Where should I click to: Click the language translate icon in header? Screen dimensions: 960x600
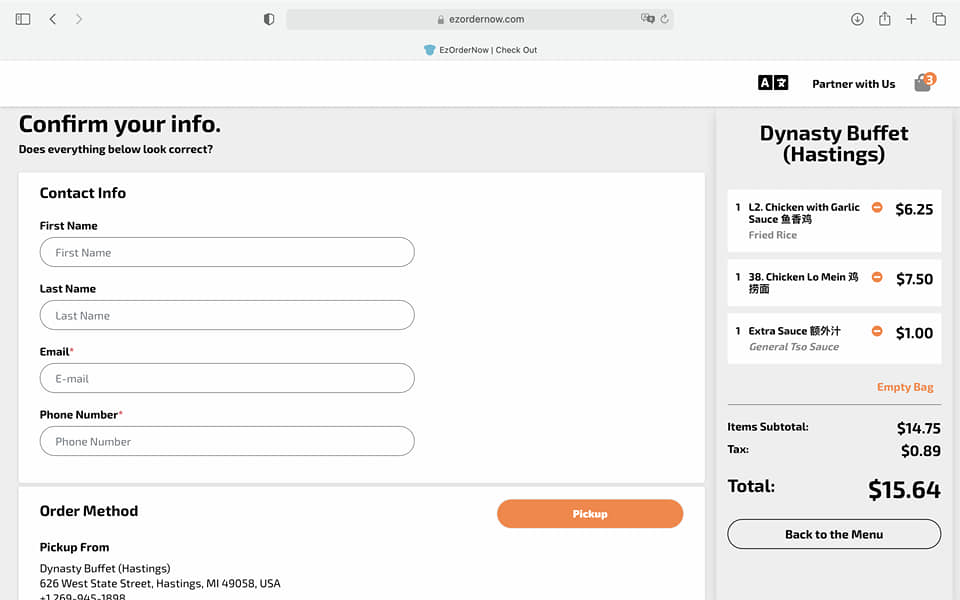click(772, 84)
